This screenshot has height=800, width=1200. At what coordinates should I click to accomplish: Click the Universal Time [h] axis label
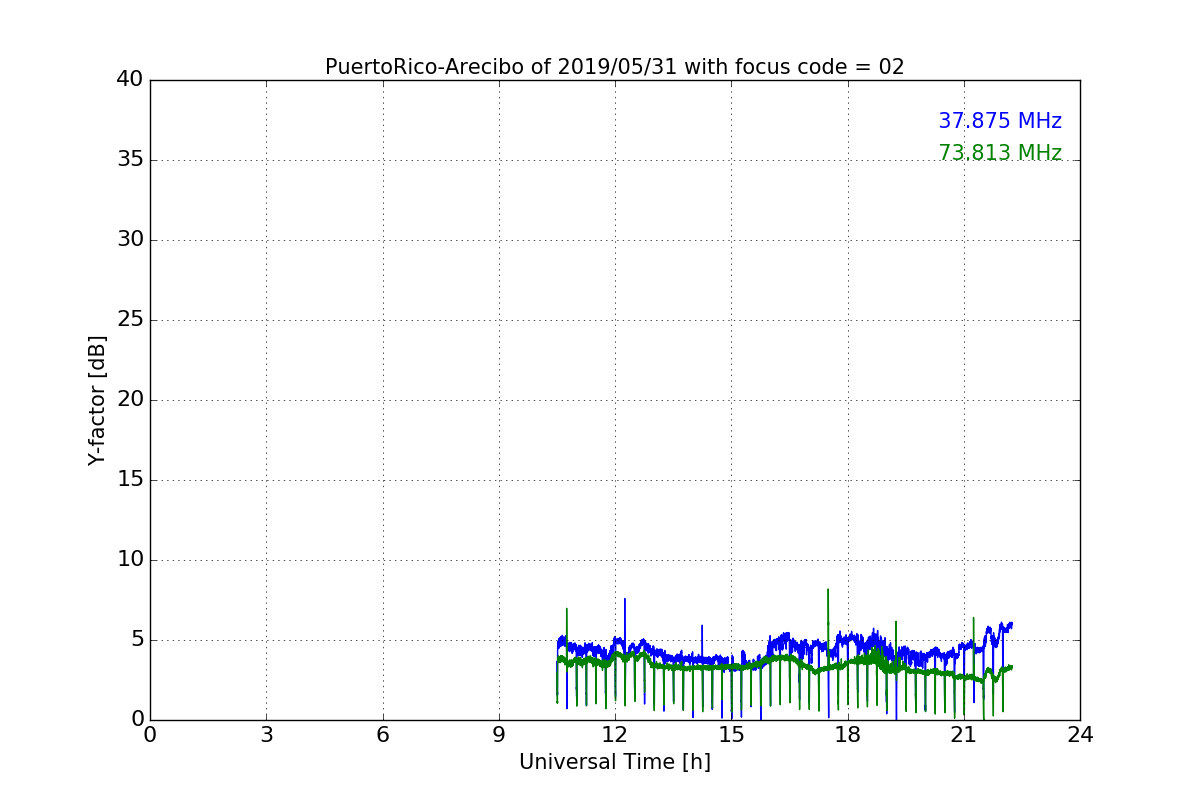[x=614, y=762]
